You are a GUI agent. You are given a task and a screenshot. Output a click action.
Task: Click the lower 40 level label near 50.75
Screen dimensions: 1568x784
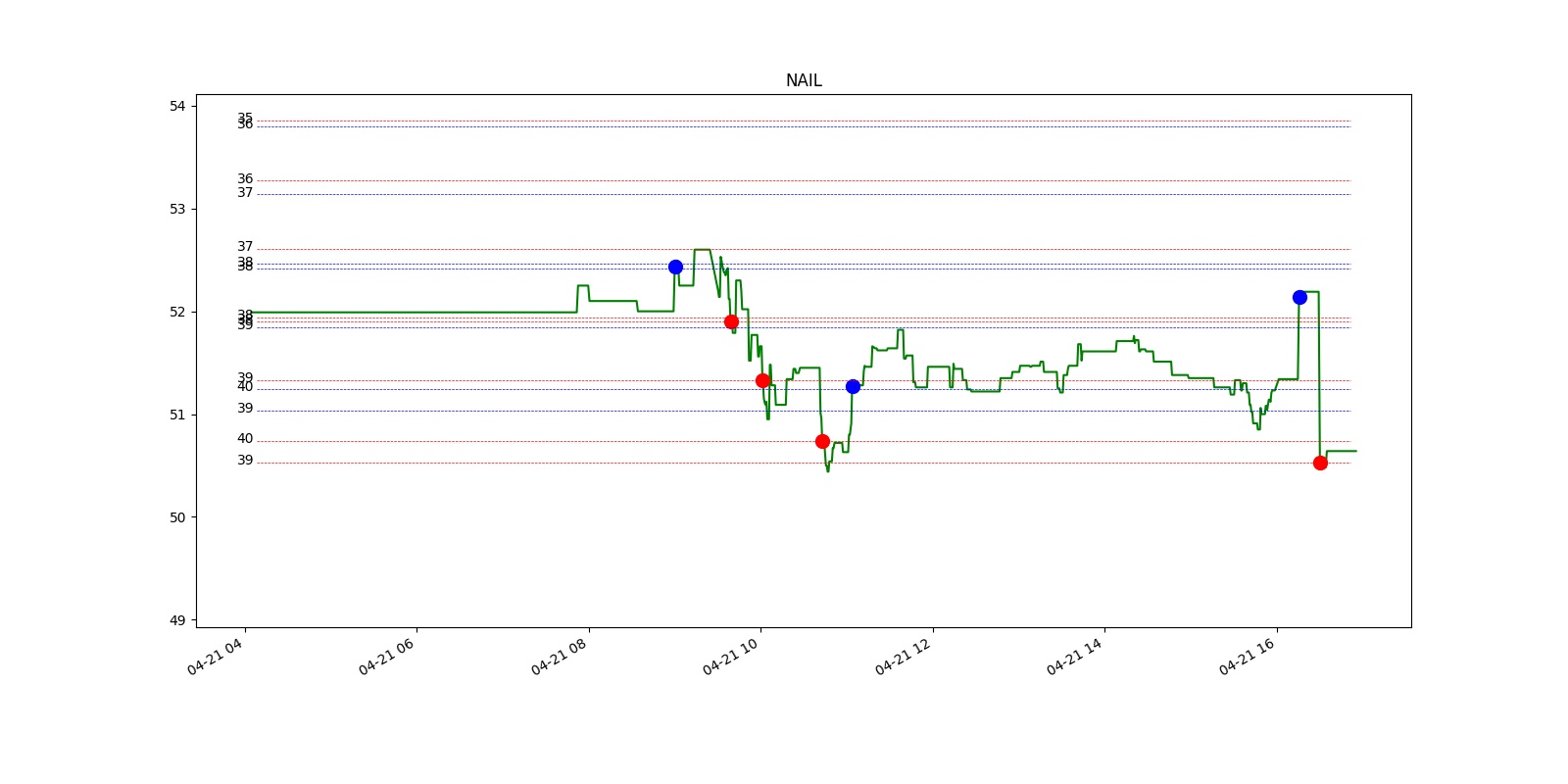coord(245,439)
